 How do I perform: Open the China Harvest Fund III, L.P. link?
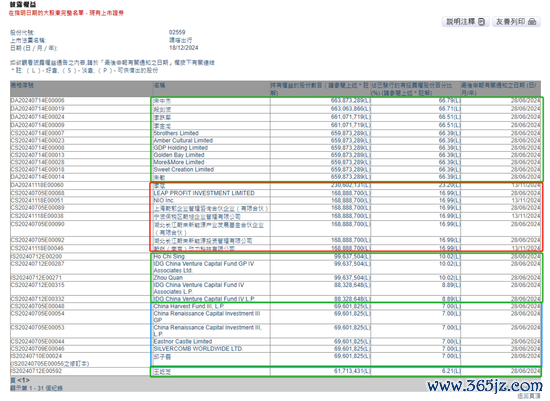[x=189, y=306]
